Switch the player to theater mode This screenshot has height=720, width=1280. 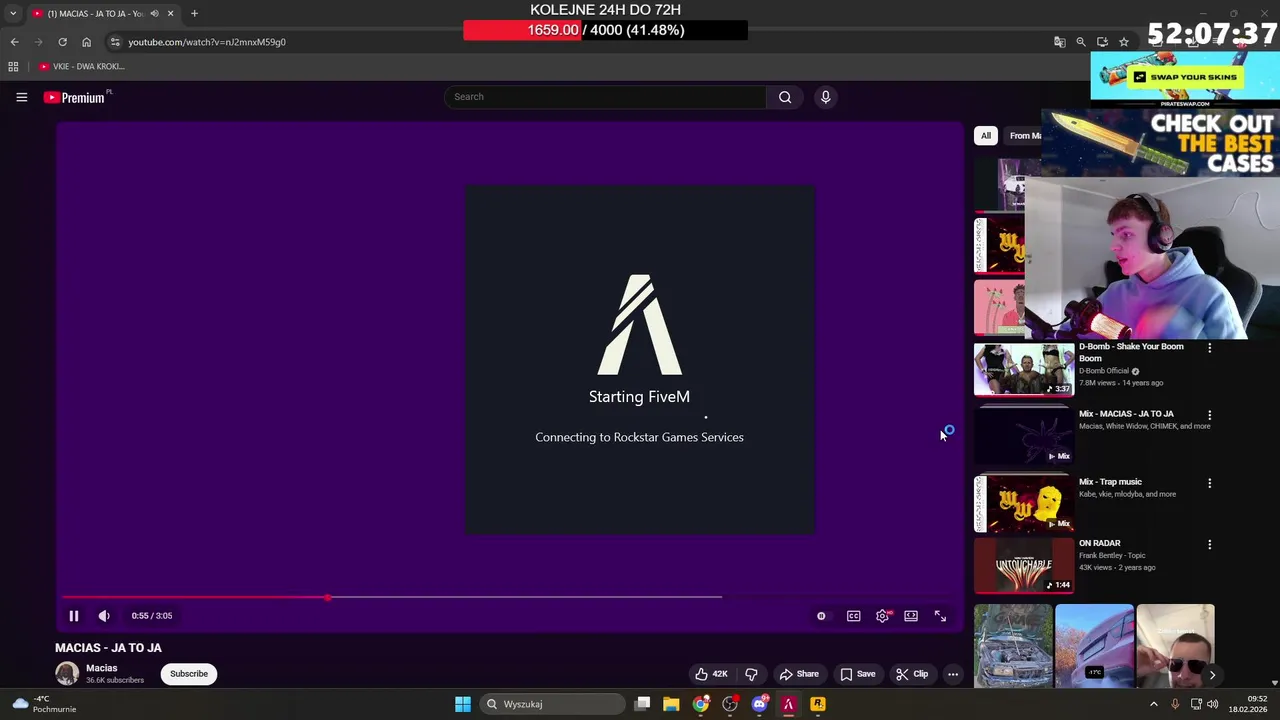click(x=911, y=616)
